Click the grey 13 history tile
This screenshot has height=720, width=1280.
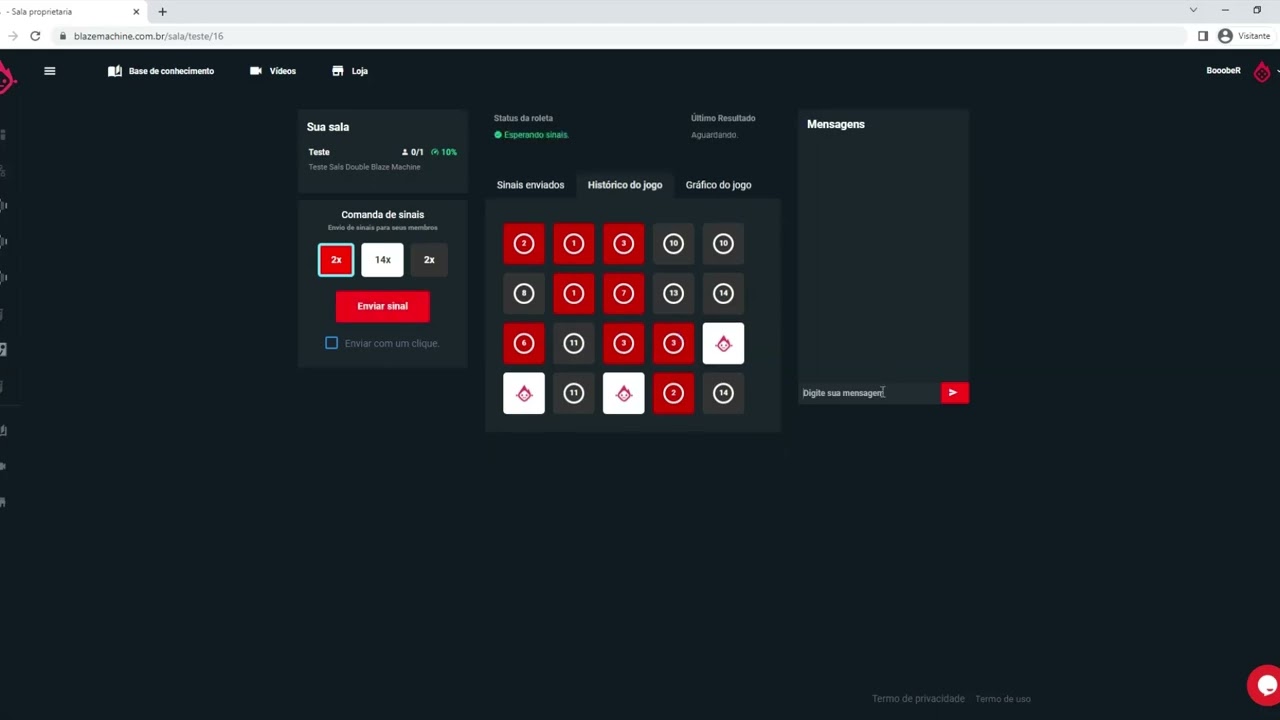[x=674, y=293]
